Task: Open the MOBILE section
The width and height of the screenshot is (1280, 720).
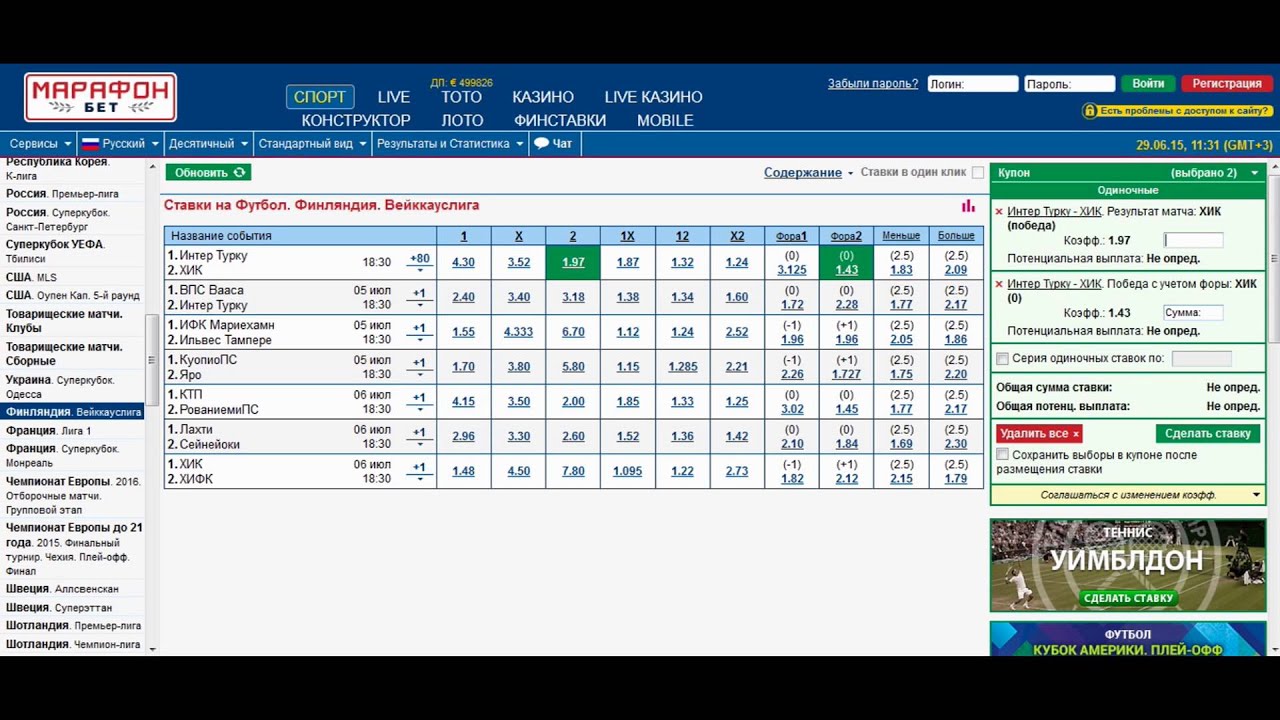Action: tap(665, 120)
